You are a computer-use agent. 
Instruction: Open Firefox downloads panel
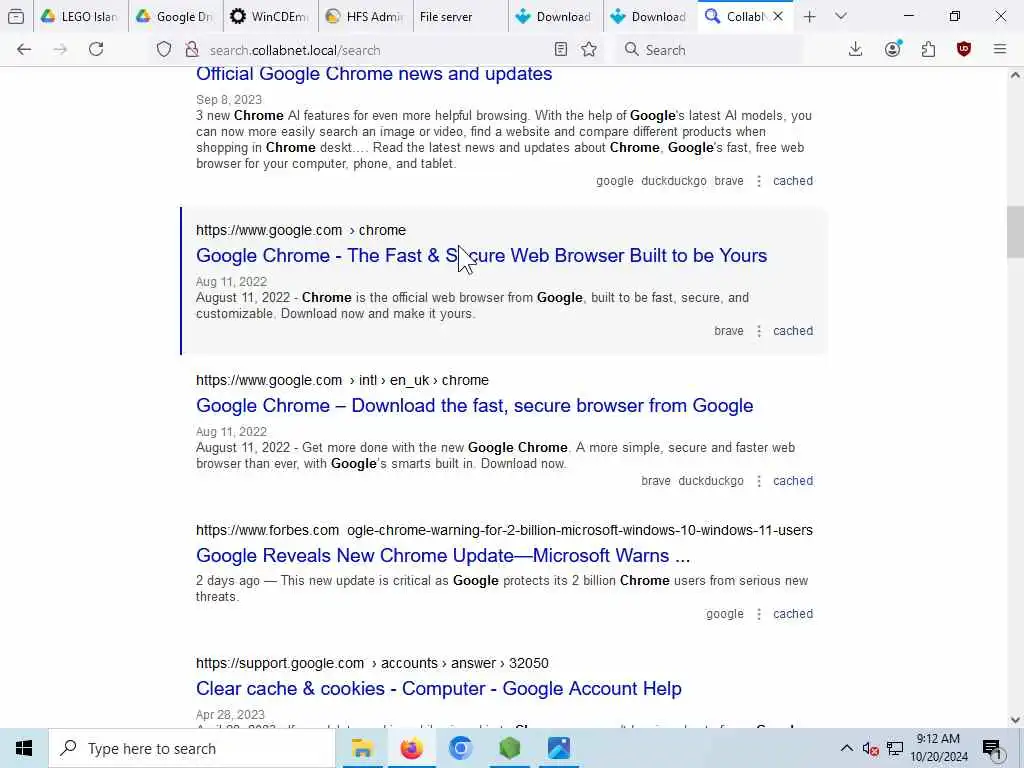[856, 50]
